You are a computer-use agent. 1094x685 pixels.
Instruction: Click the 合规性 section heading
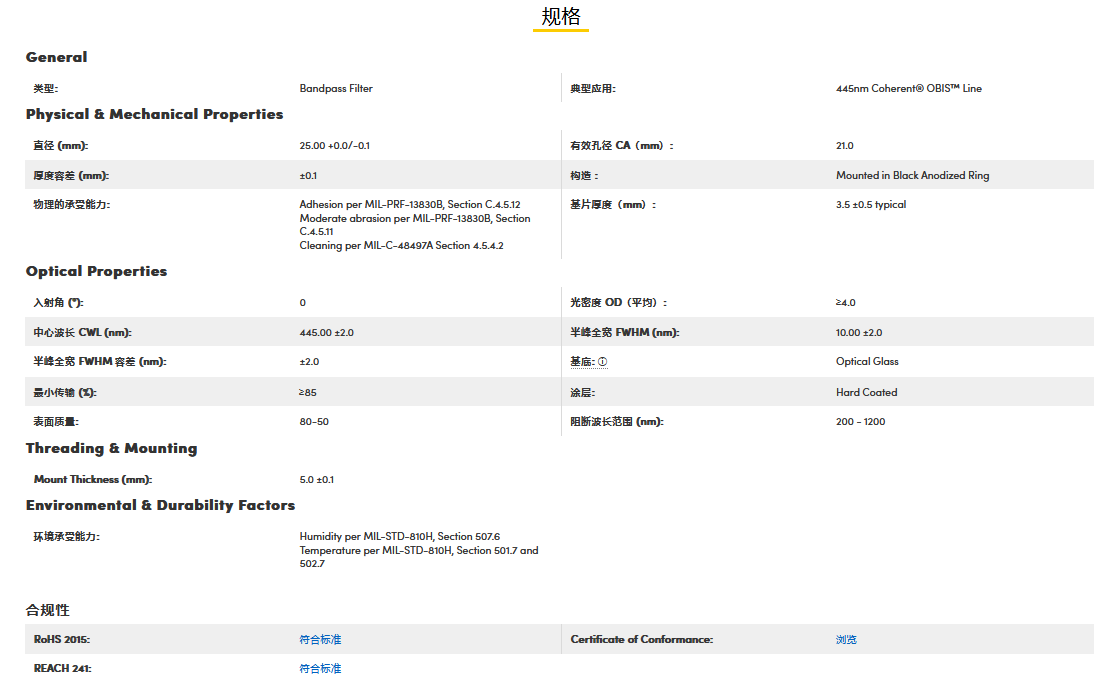coord(47,610)
